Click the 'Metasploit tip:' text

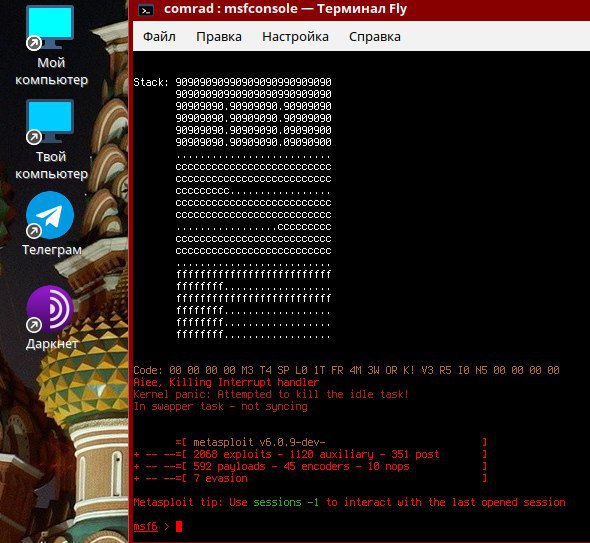[178, 502]
